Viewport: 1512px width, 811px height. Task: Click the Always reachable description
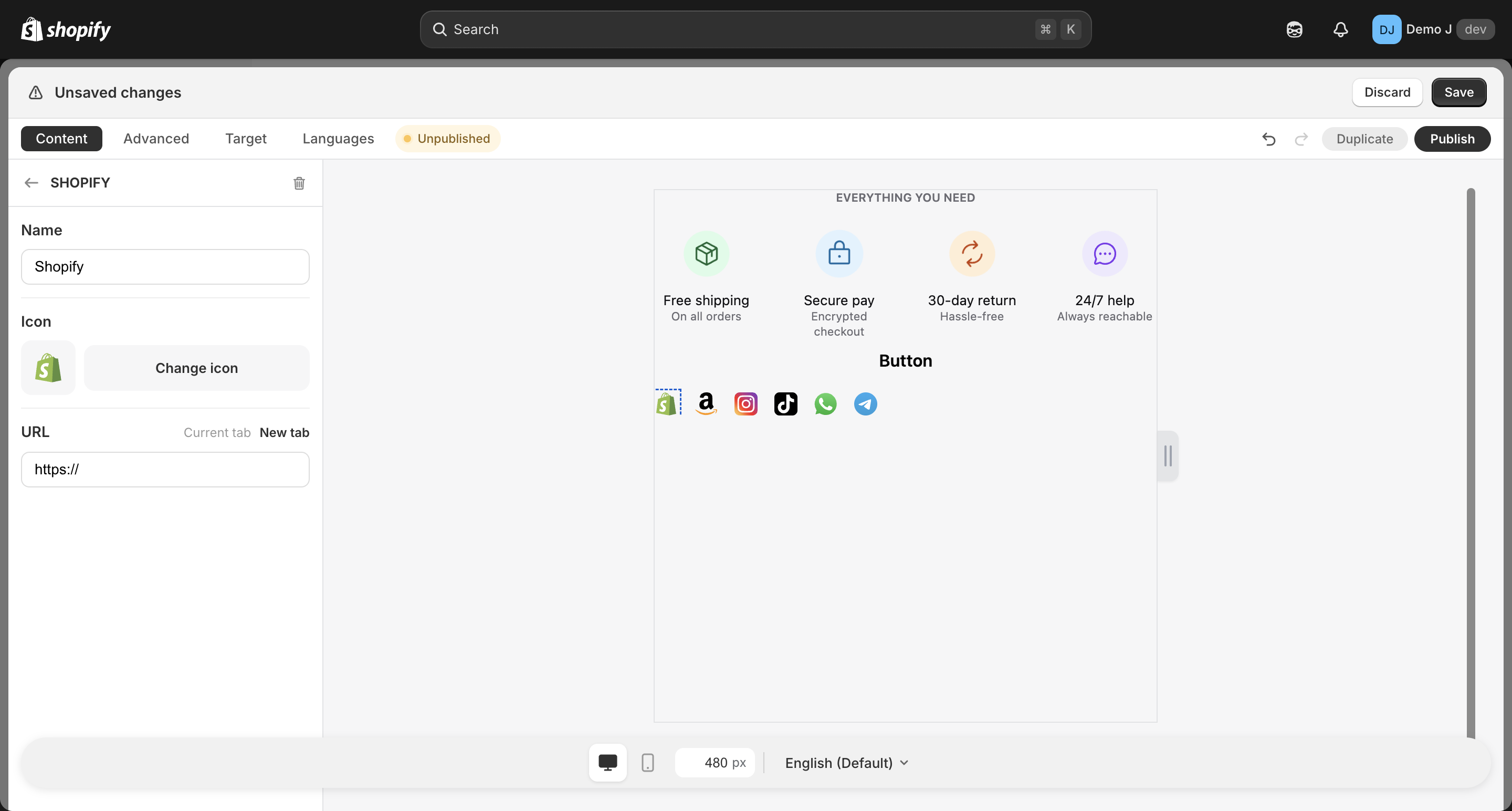point(1105,317)
